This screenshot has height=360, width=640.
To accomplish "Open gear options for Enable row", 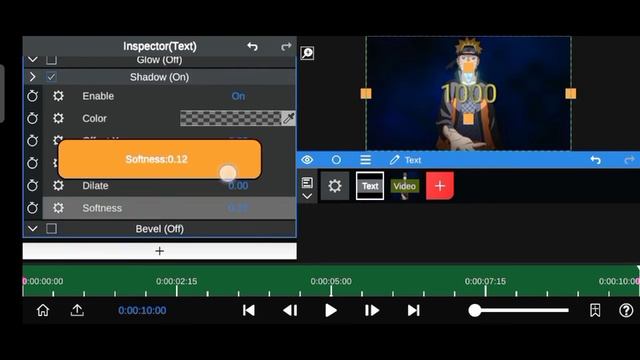I will pos(58,96).
